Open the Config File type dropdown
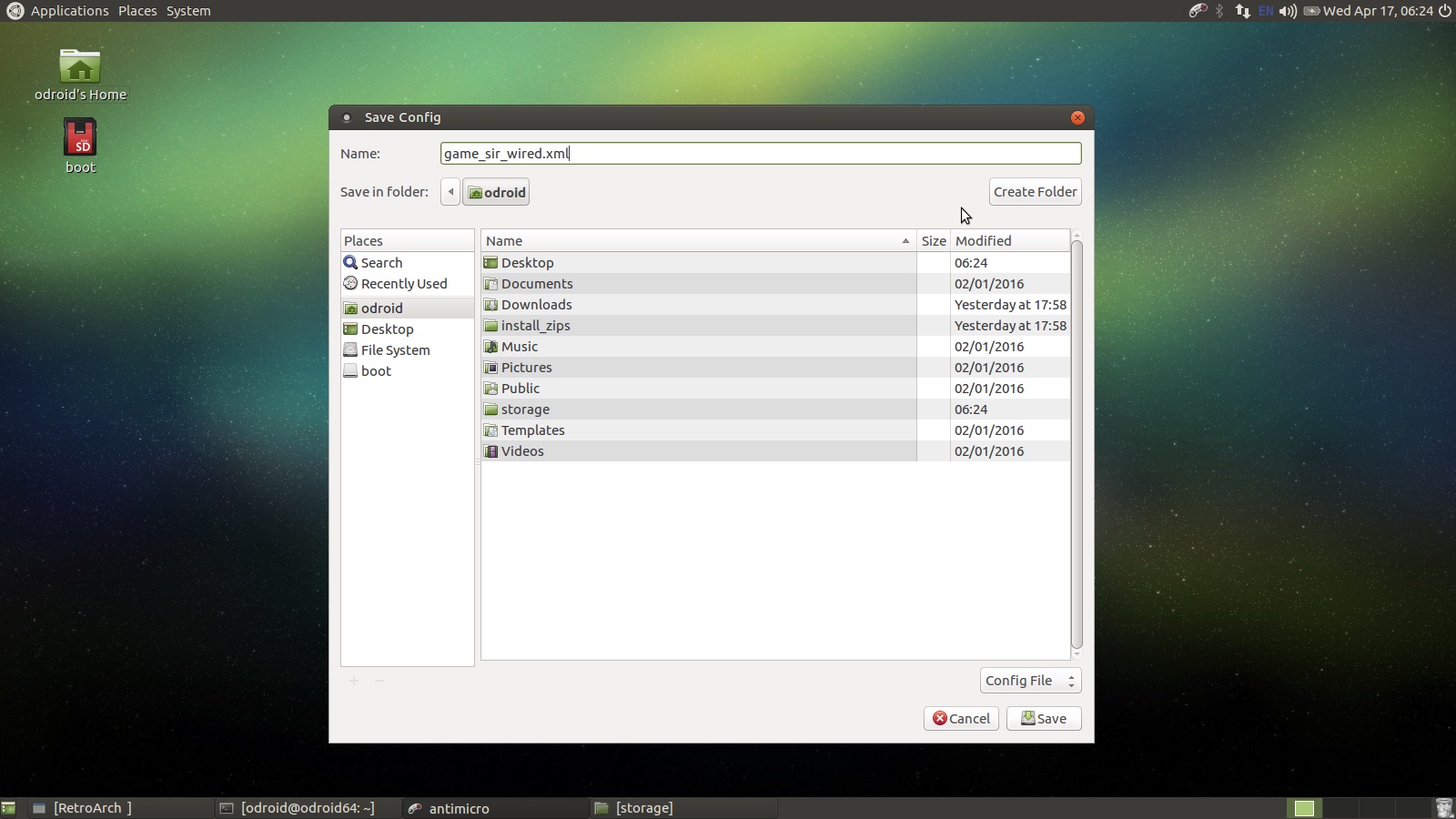The image size is (1456, 819). [x=1030, y=681]
